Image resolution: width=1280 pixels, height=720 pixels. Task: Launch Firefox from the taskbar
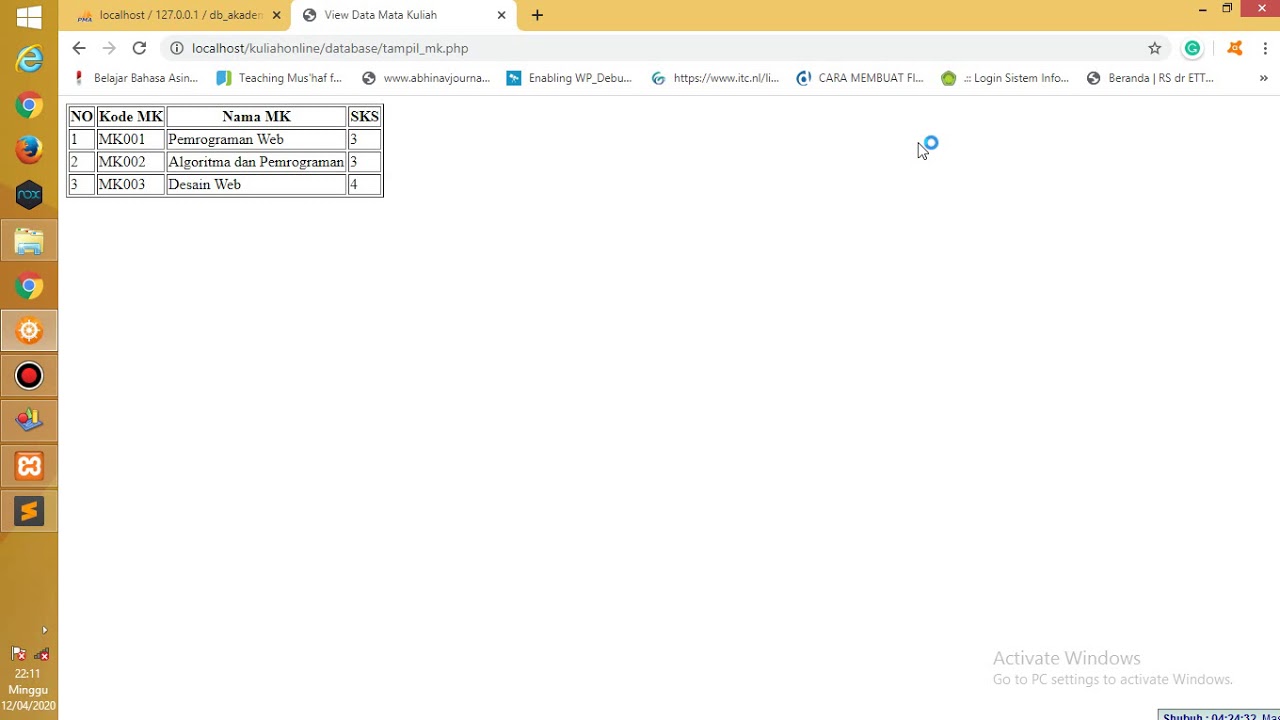tap(29, 150)
